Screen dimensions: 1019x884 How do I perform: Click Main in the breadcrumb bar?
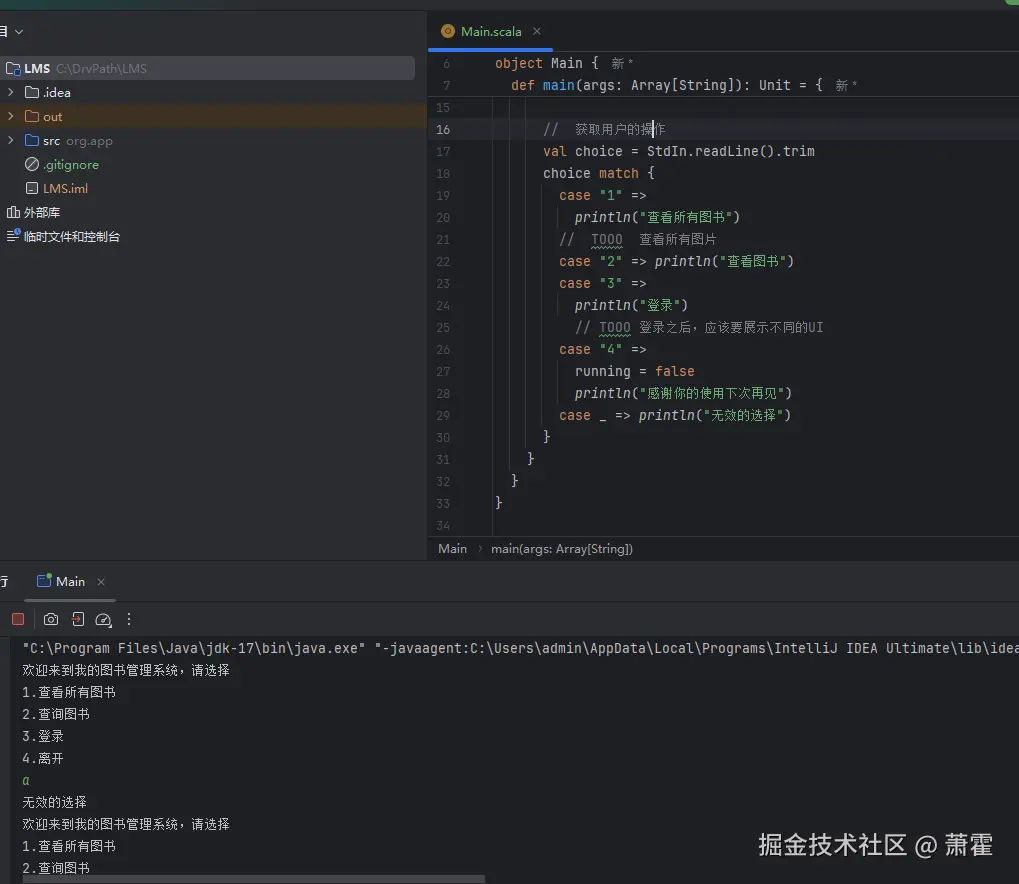coord(452,549)
